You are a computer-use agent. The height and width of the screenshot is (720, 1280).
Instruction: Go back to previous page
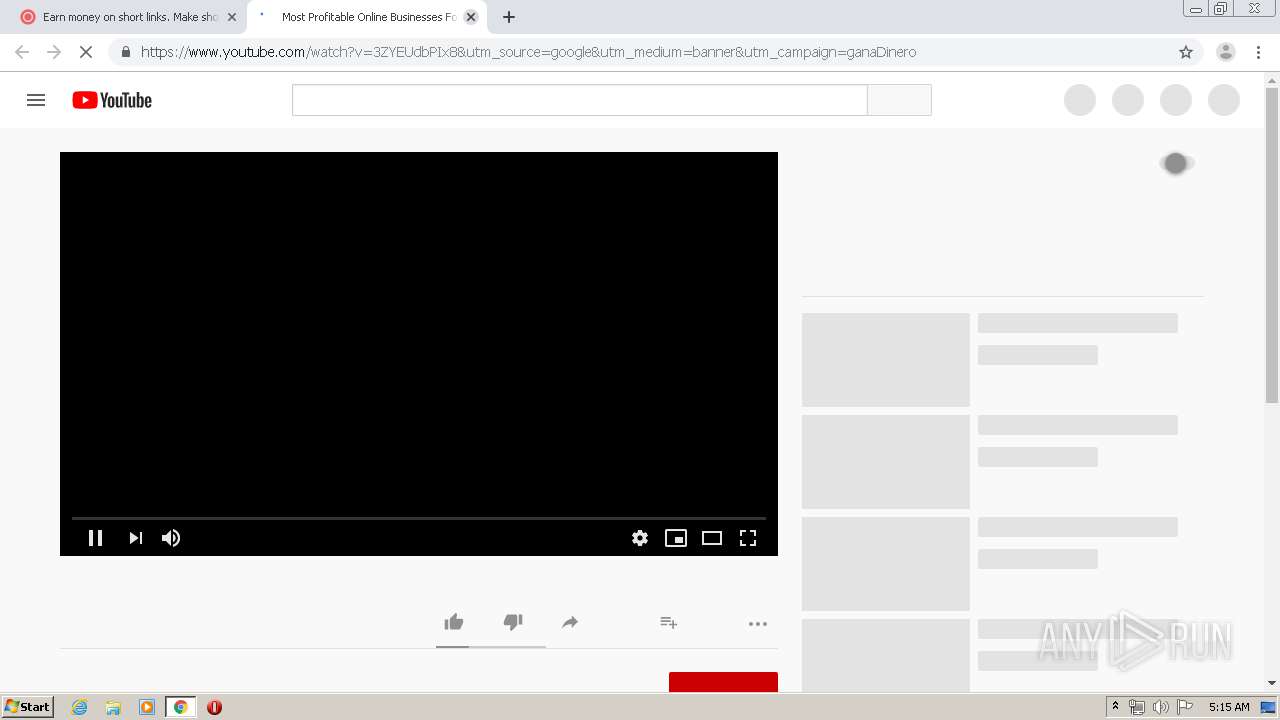[x=22, y=52]
